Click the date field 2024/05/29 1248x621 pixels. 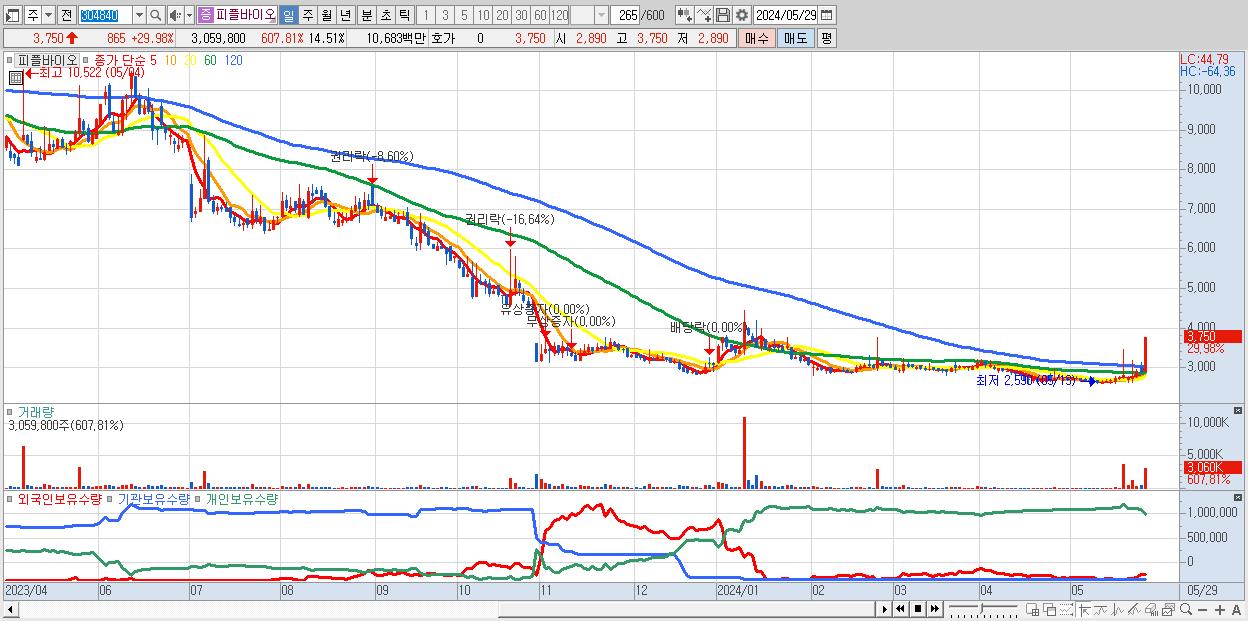(x=786, y=15)
